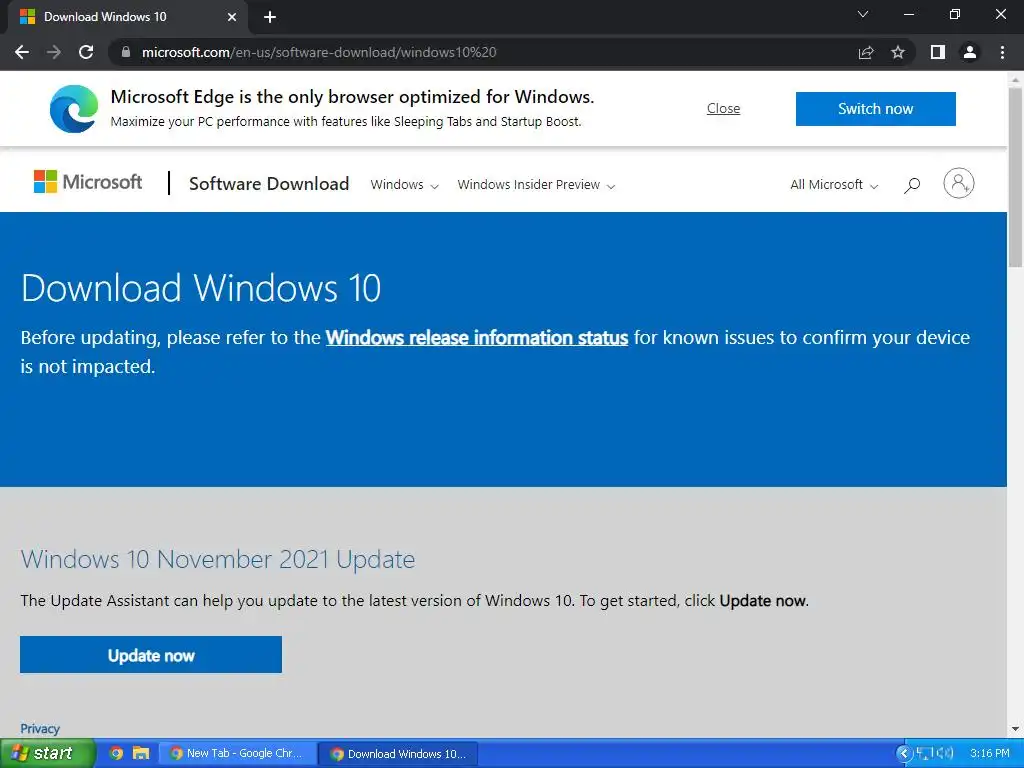
Task: Open the folder icon in quick launch
Action: [x=140, y=753]
